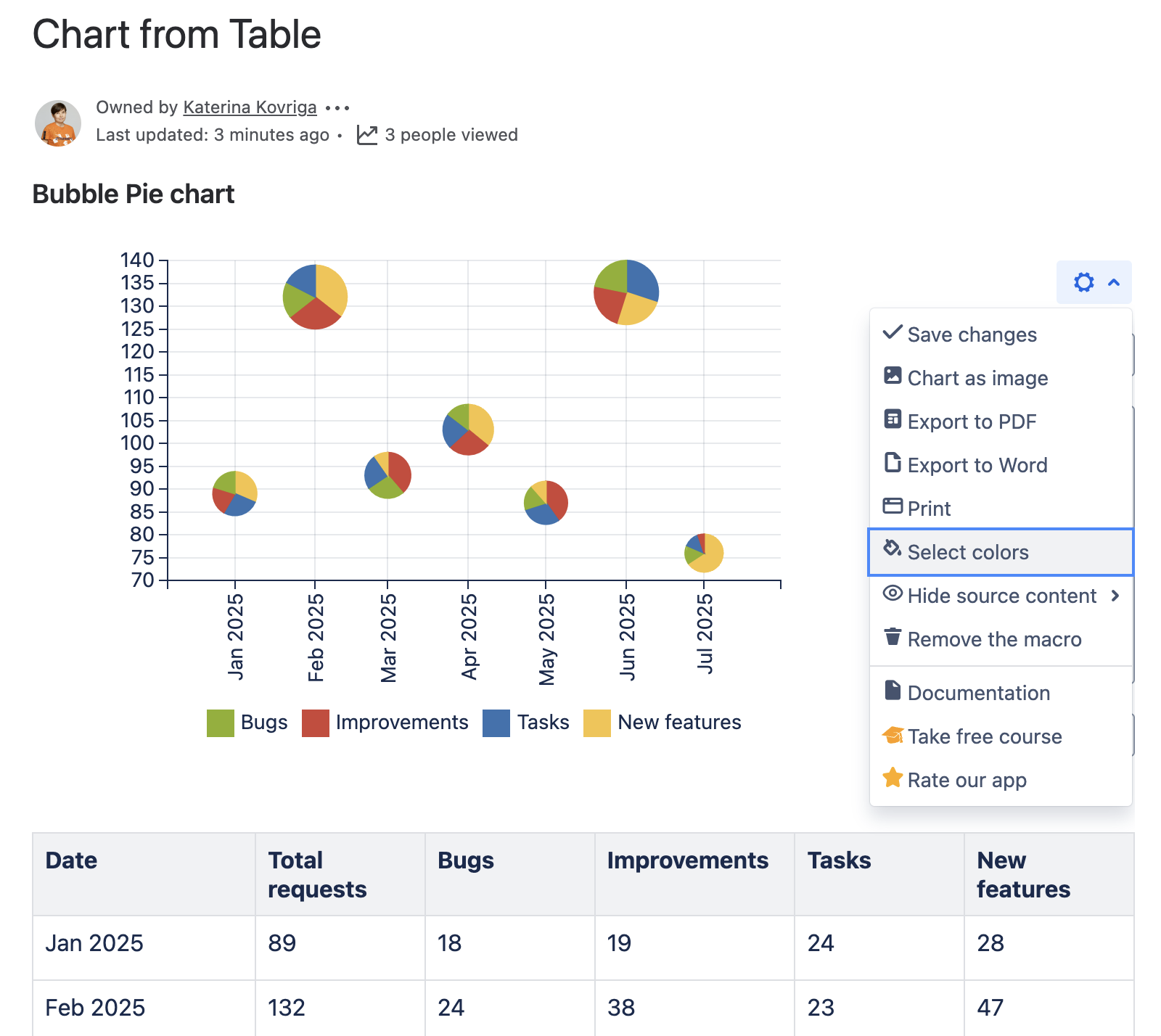The height and width of the screenshot is (1036, 1161).
Task: Collapse the settings menu chevron
Action: point(1114,282)
